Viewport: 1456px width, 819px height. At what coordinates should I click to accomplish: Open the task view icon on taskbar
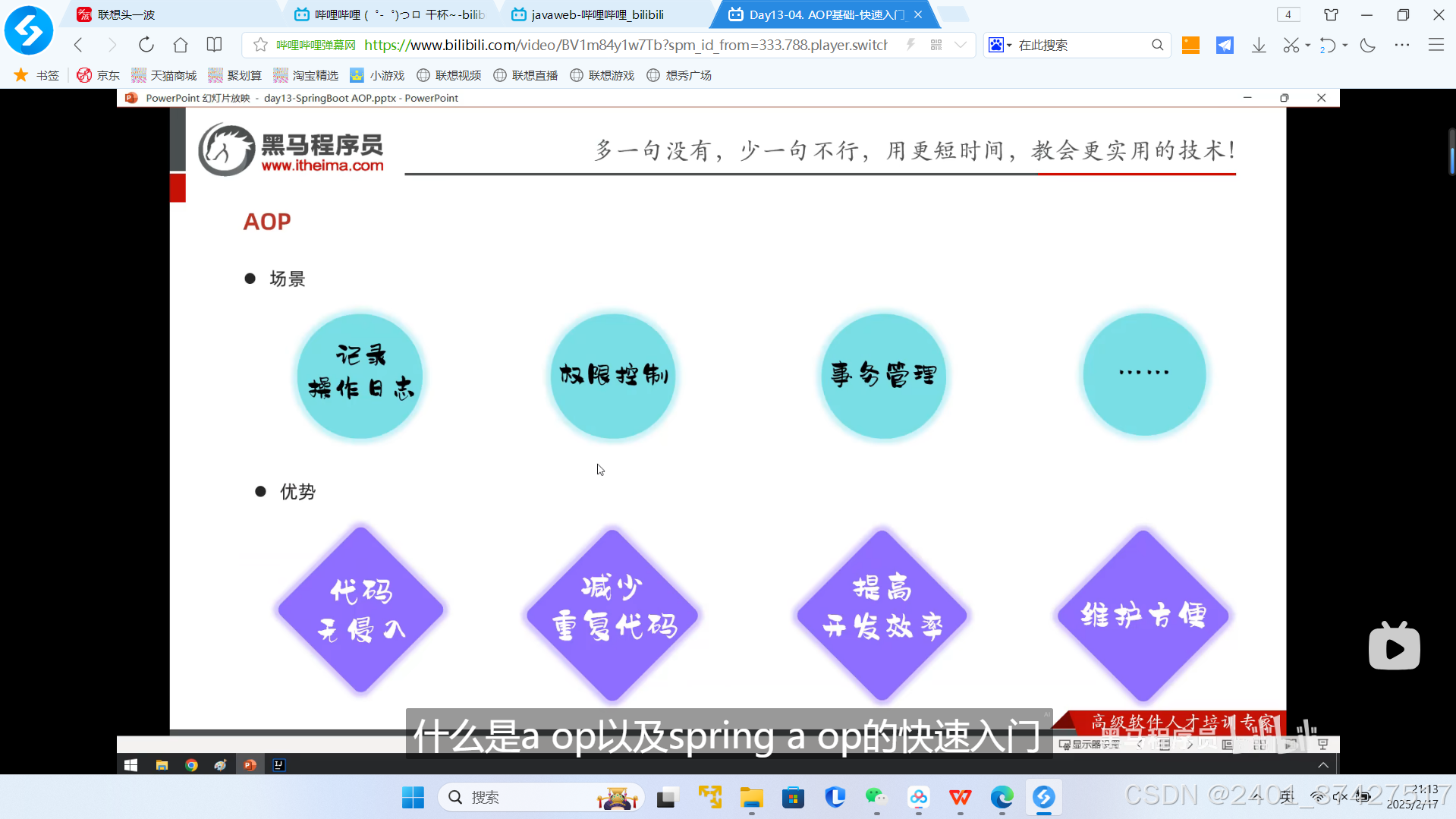pyautogui.click(x=666, y=797)
